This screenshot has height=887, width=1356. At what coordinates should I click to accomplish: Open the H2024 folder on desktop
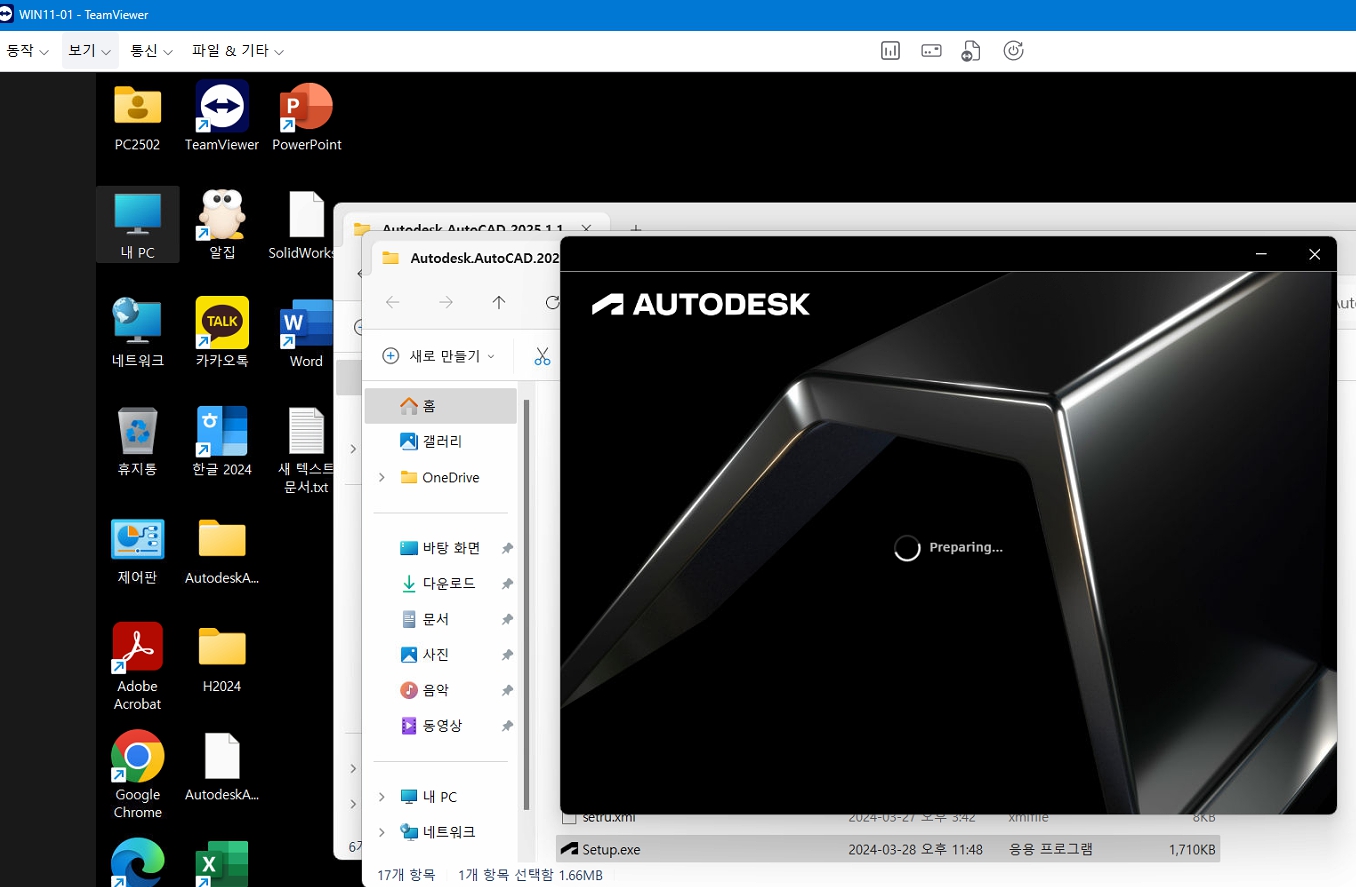point(221,658)
